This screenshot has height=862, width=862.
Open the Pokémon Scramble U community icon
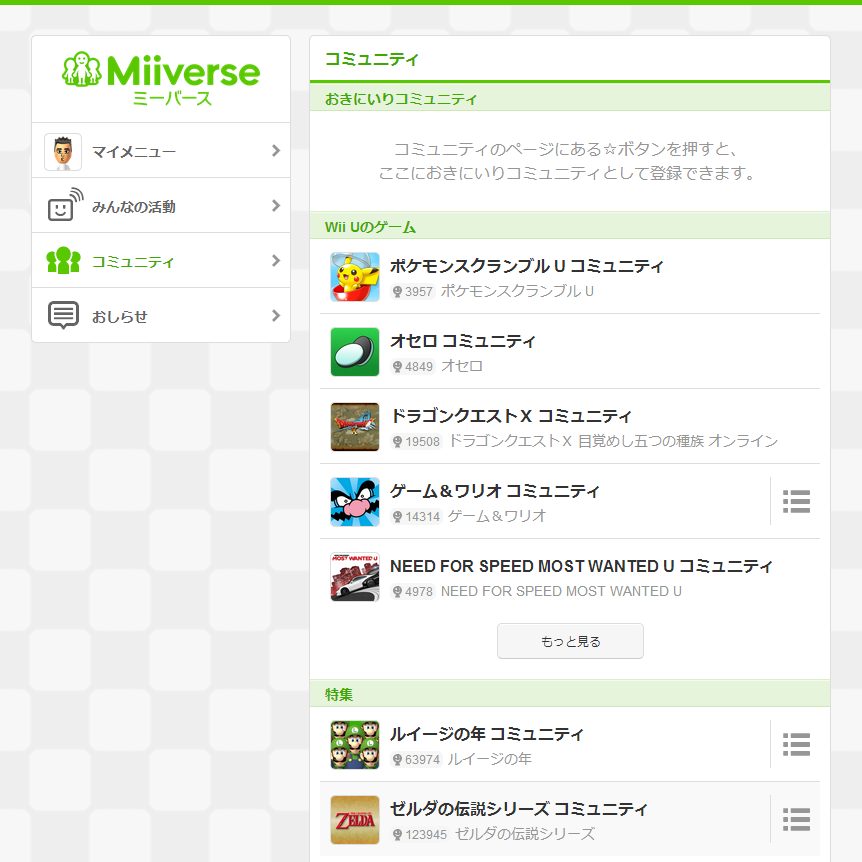[x=355, y=277]
